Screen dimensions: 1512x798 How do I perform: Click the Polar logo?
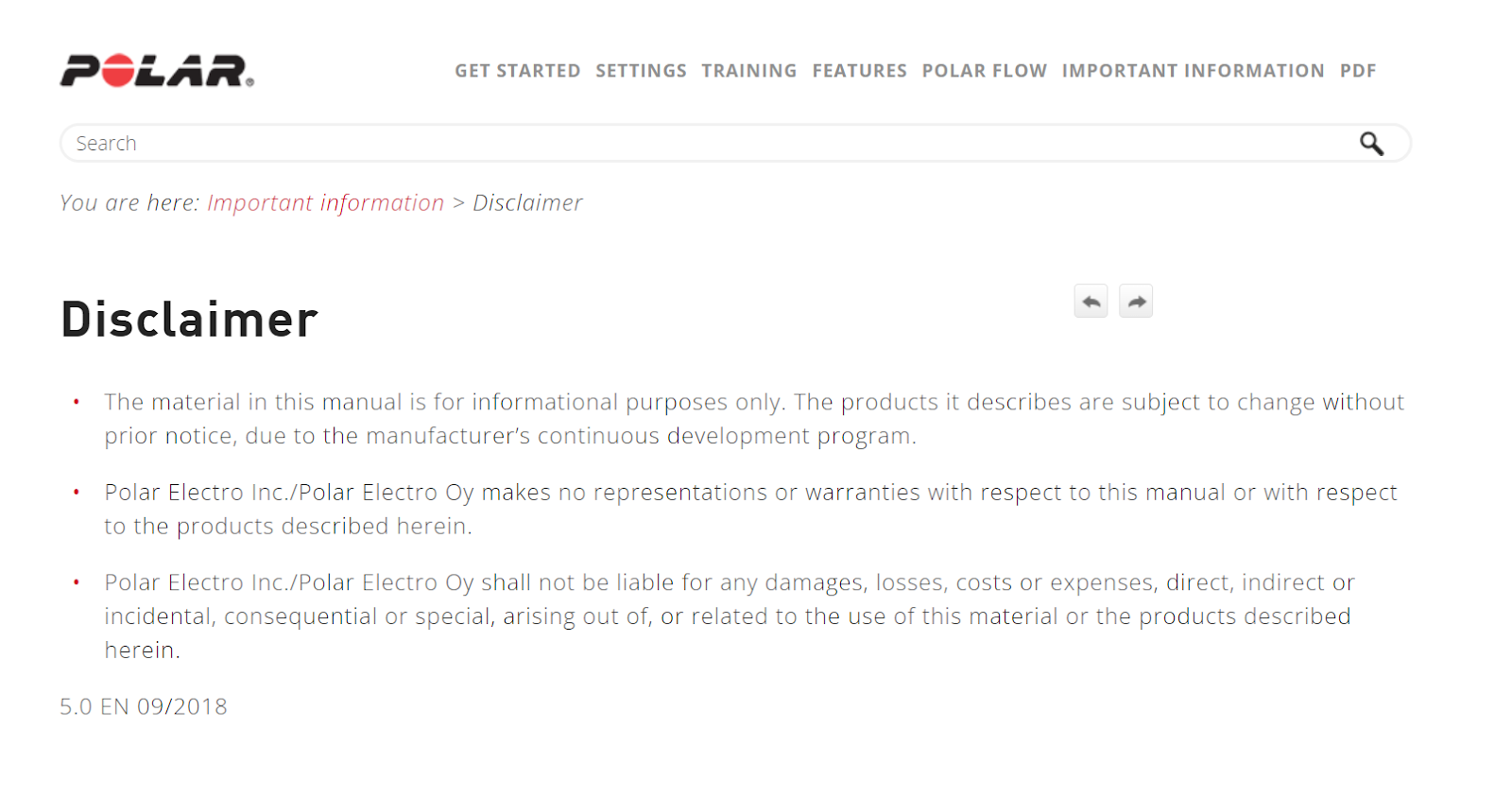(x=156, y=69)
